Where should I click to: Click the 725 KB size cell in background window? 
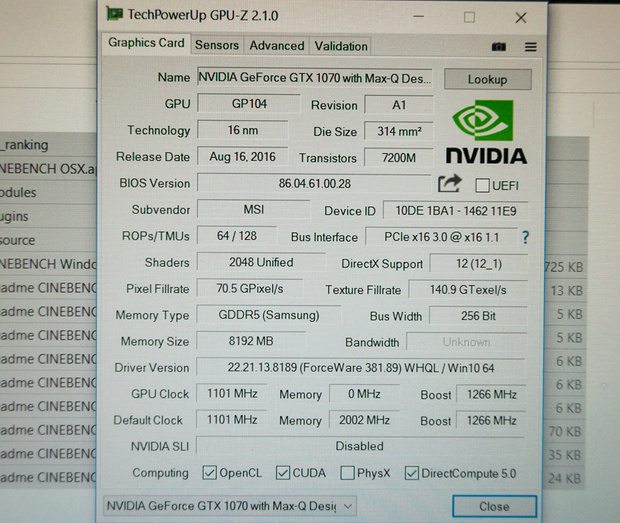point(564,267)
